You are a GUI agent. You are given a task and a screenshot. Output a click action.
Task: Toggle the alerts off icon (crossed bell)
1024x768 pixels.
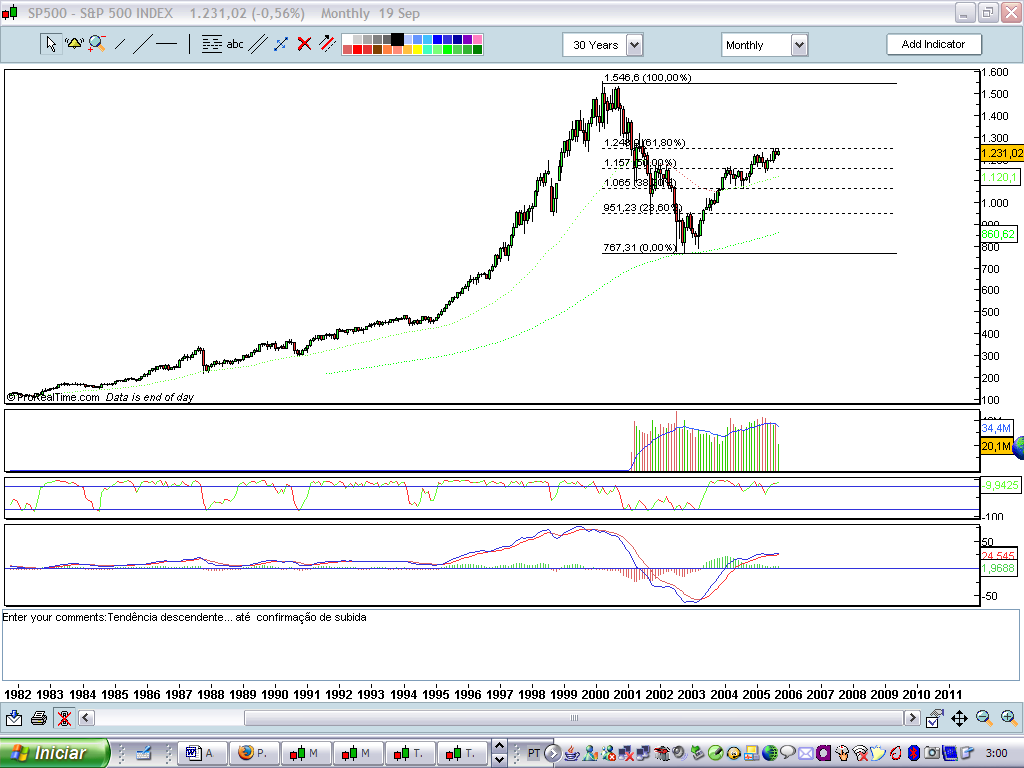point(64,717)
